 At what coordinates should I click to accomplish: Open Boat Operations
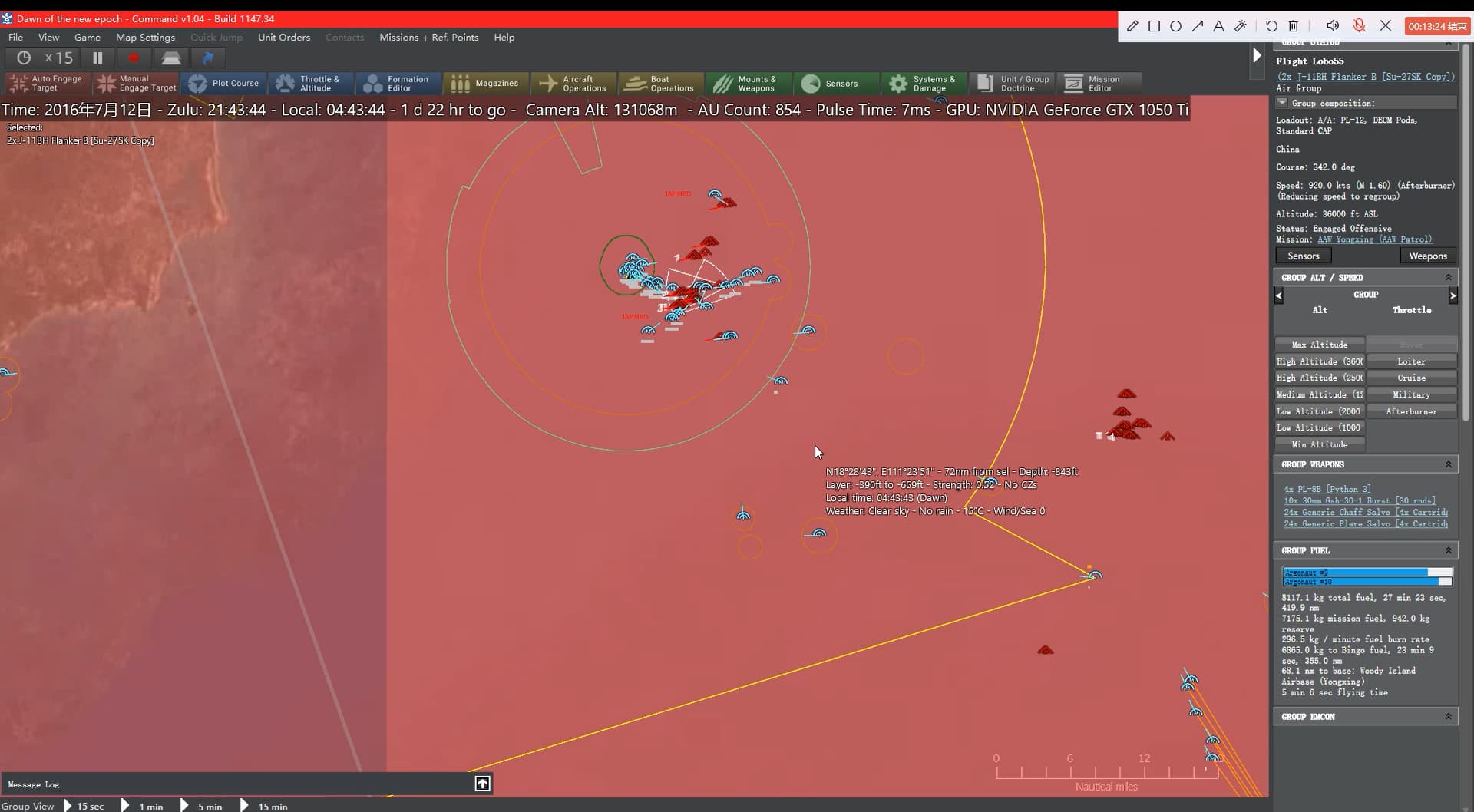[x=661, y=83]
